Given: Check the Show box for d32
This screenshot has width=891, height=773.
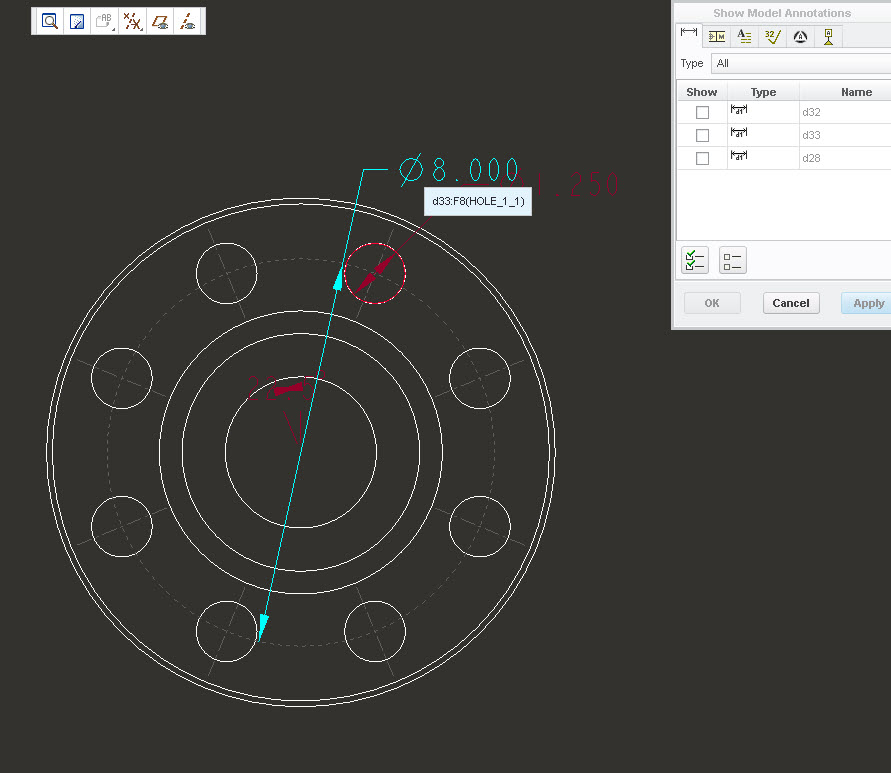Looking at the screenshot, I should (x=702, y=113).
